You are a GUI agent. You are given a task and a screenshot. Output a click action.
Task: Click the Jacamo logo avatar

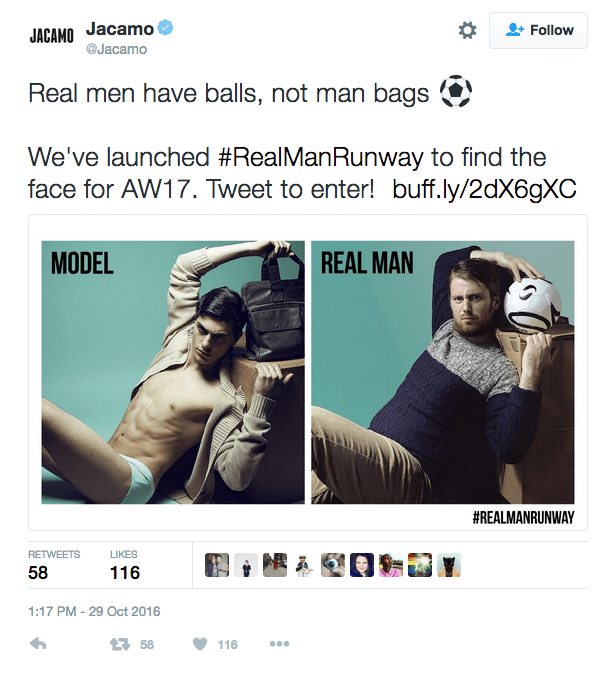pos(50,36)
